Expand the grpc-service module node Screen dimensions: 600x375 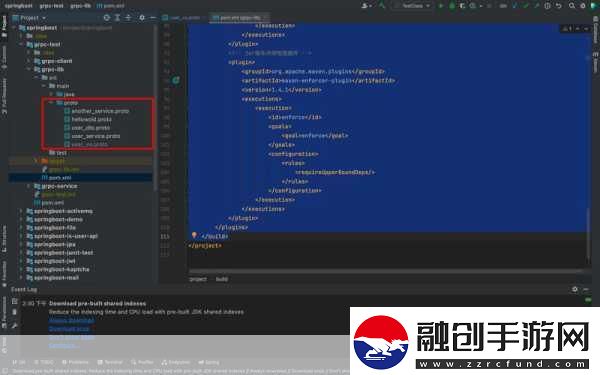29,186
